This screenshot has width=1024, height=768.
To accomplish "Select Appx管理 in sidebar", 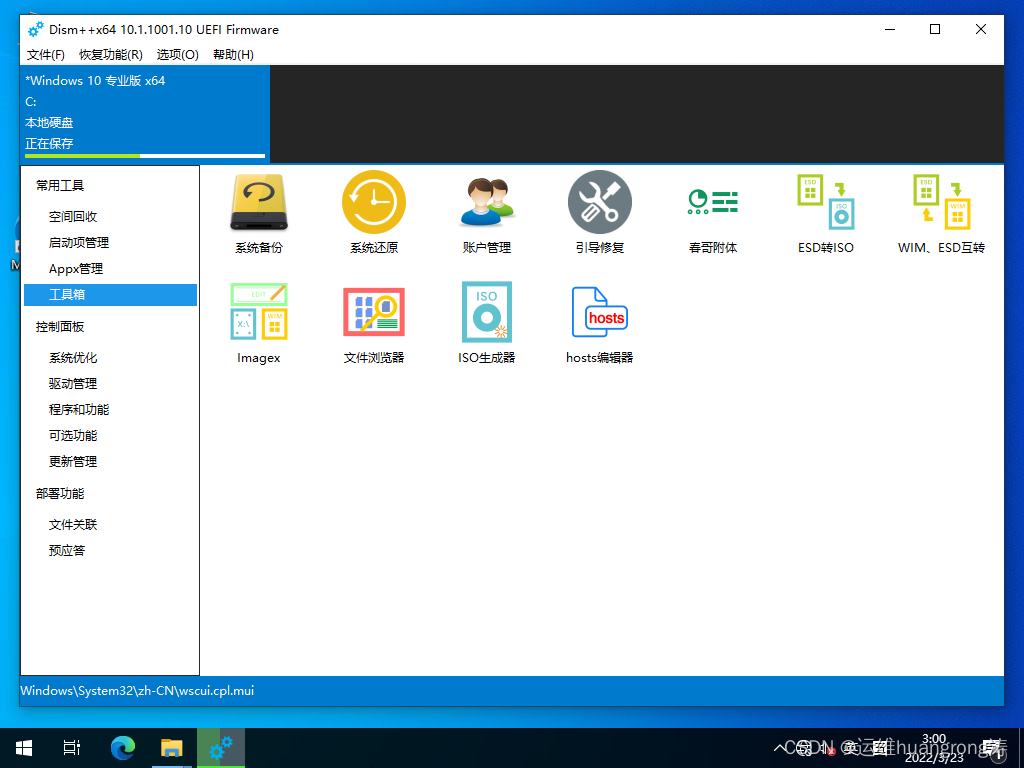I will click(76, 268).
